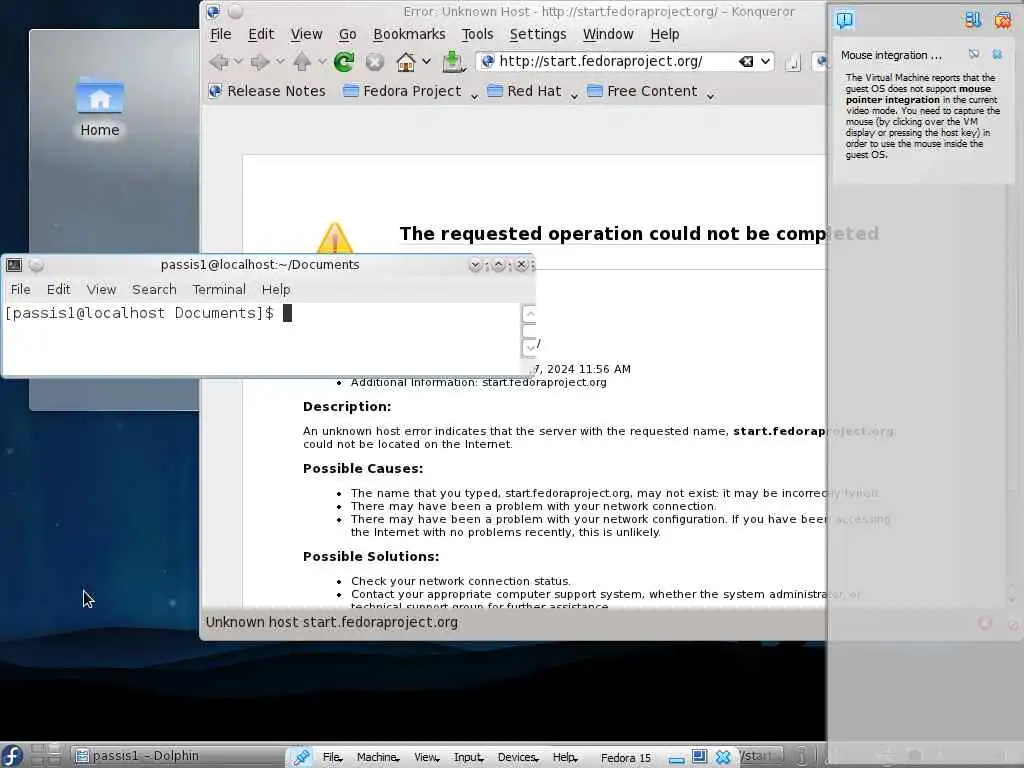Click the don't-show-again icon on Mouse integration notification
Screen dimensions: 1024x768
(974, 54)
